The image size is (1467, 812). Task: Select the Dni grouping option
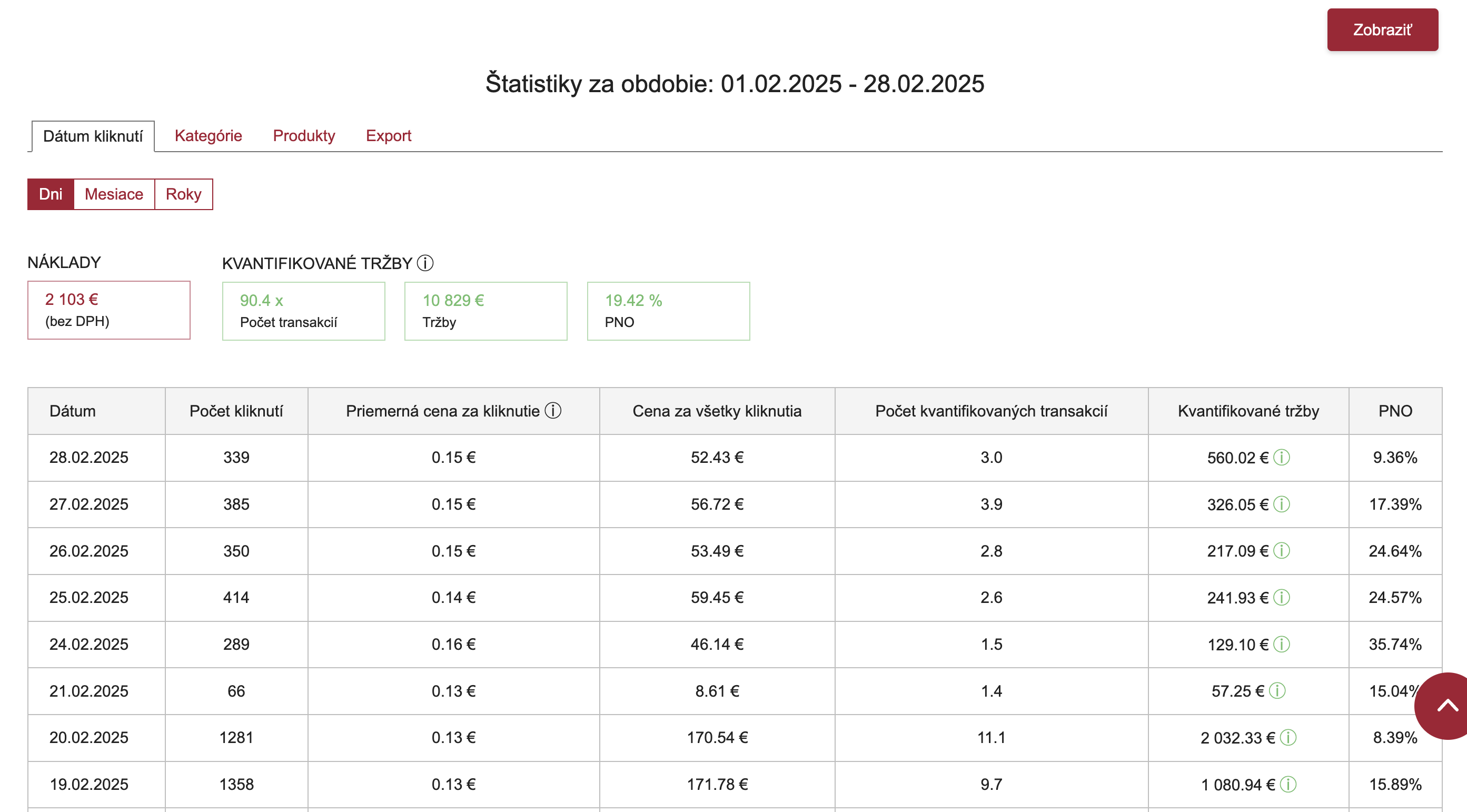[51, 194]
